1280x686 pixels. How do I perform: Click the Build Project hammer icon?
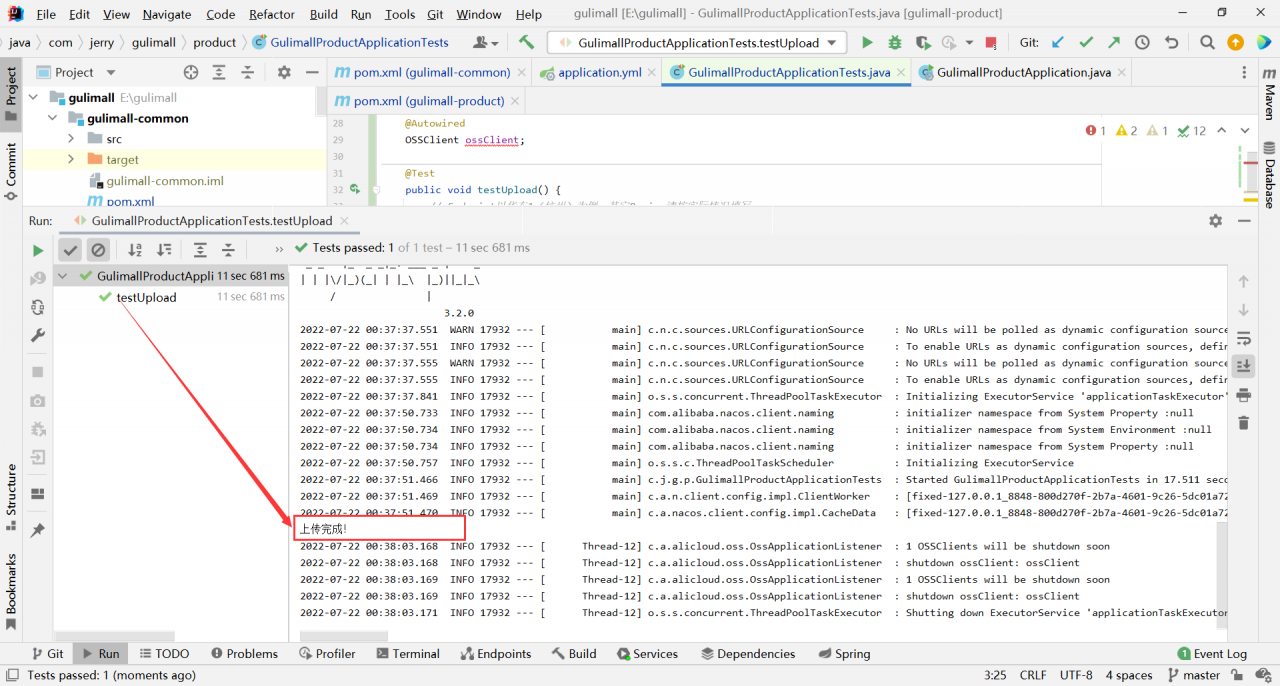click(526, 43)
